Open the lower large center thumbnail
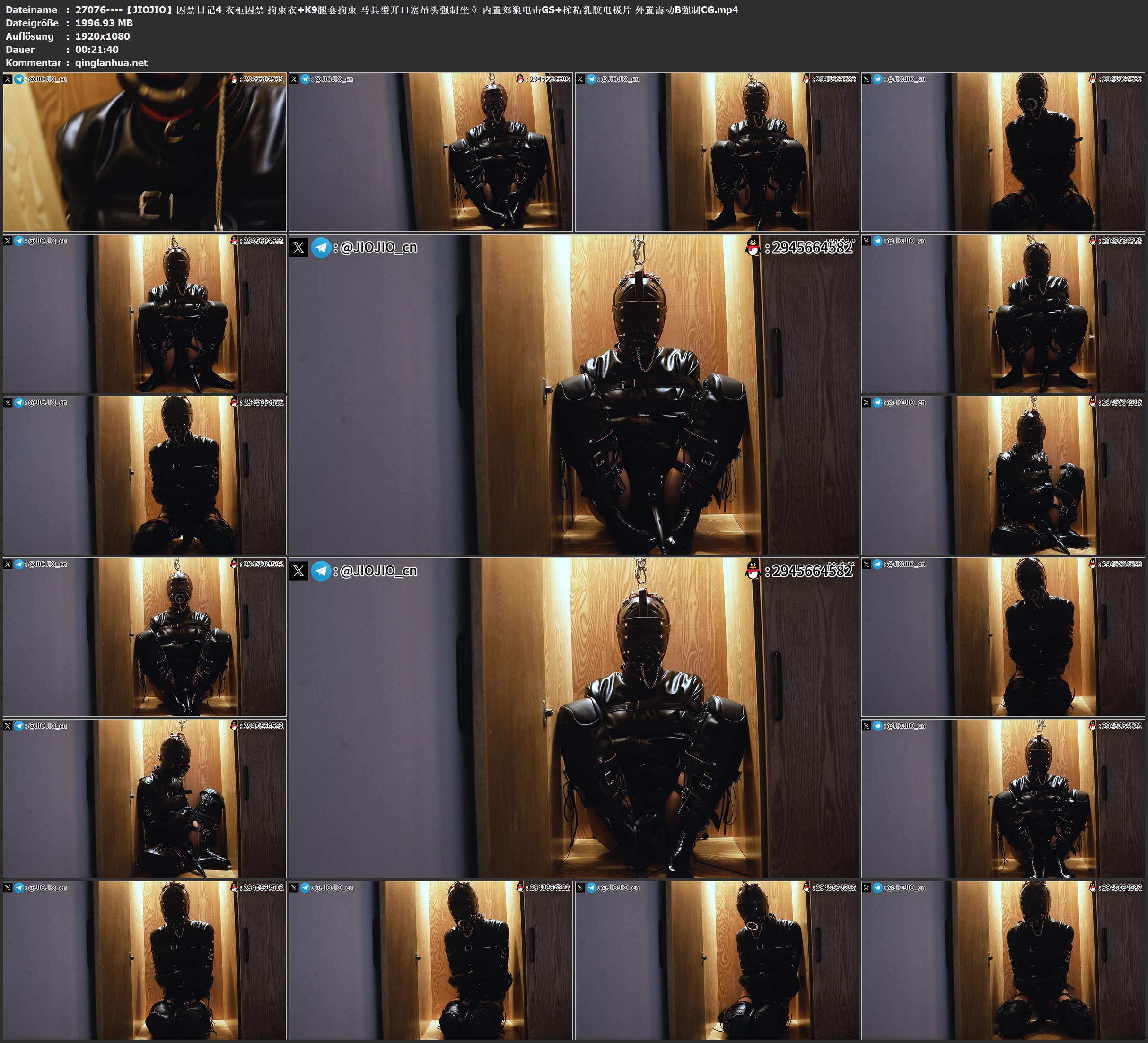The width and height of the screenshot is (1148, 1043). [x=573, y=718]
